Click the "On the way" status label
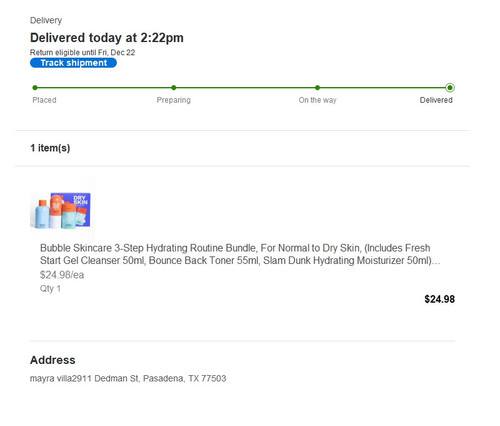 tap(317, 100)
